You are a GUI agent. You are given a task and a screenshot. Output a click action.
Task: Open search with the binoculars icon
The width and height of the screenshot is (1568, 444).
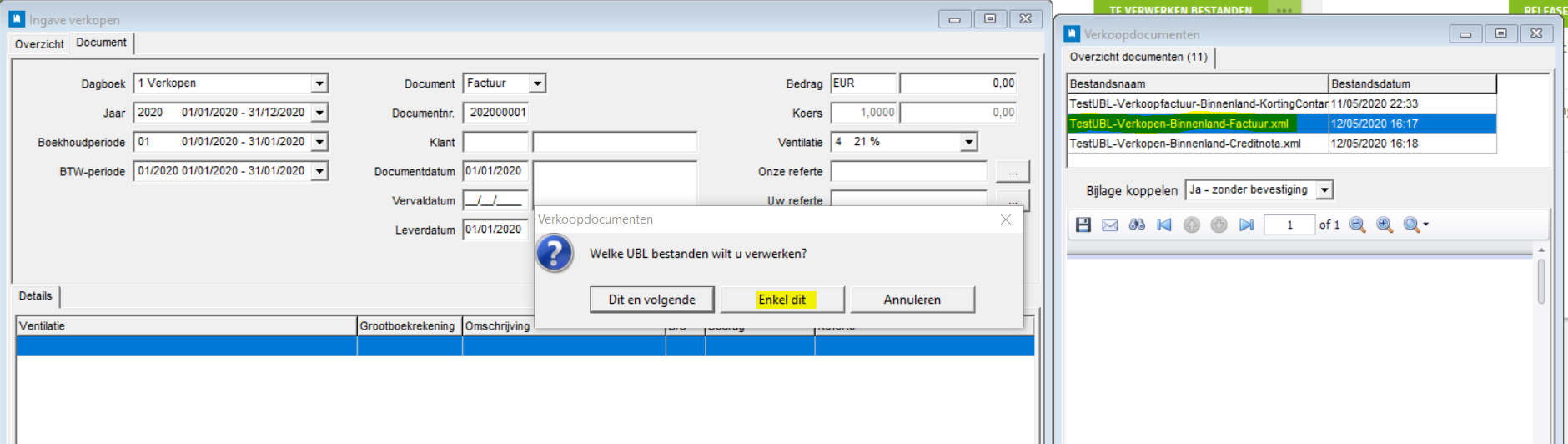click(x=1137, y=225)
